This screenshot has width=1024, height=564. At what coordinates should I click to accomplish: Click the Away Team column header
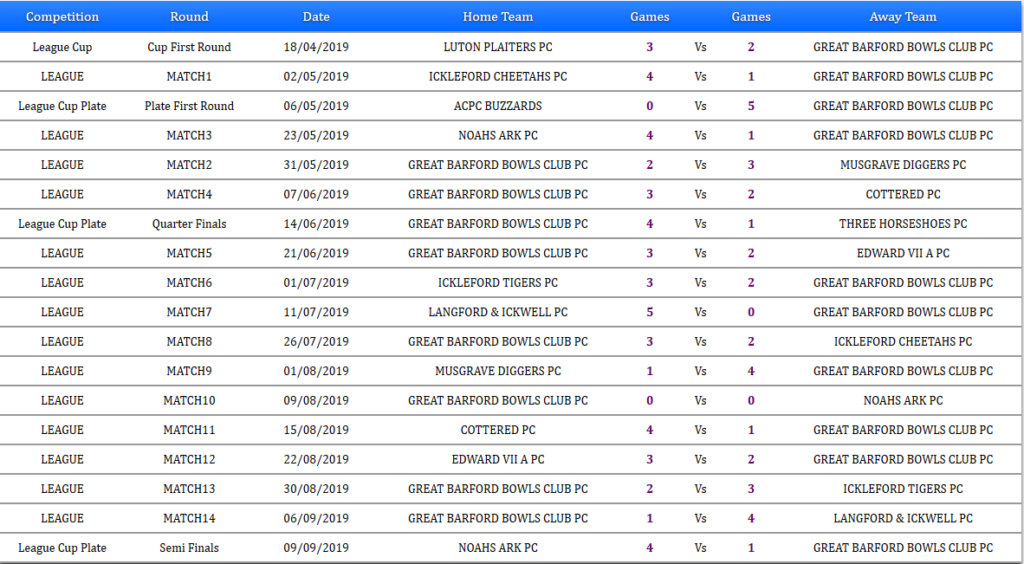pos(903,17)
